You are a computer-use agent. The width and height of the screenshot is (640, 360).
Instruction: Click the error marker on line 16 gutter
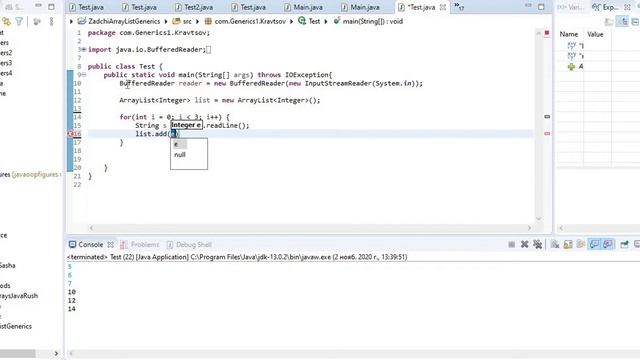click(x=71, y=134)
